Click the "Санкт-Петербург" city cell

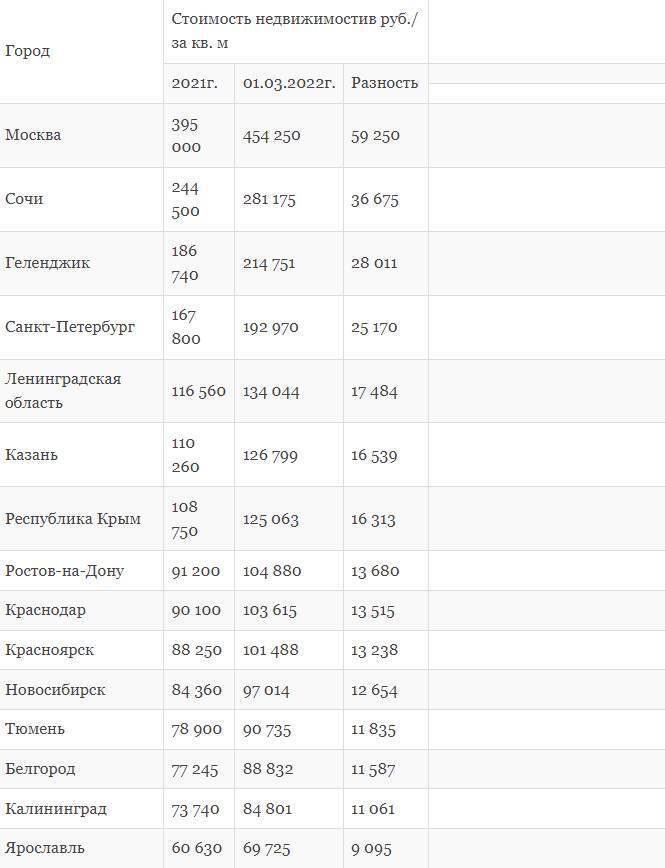click(70, 327)
